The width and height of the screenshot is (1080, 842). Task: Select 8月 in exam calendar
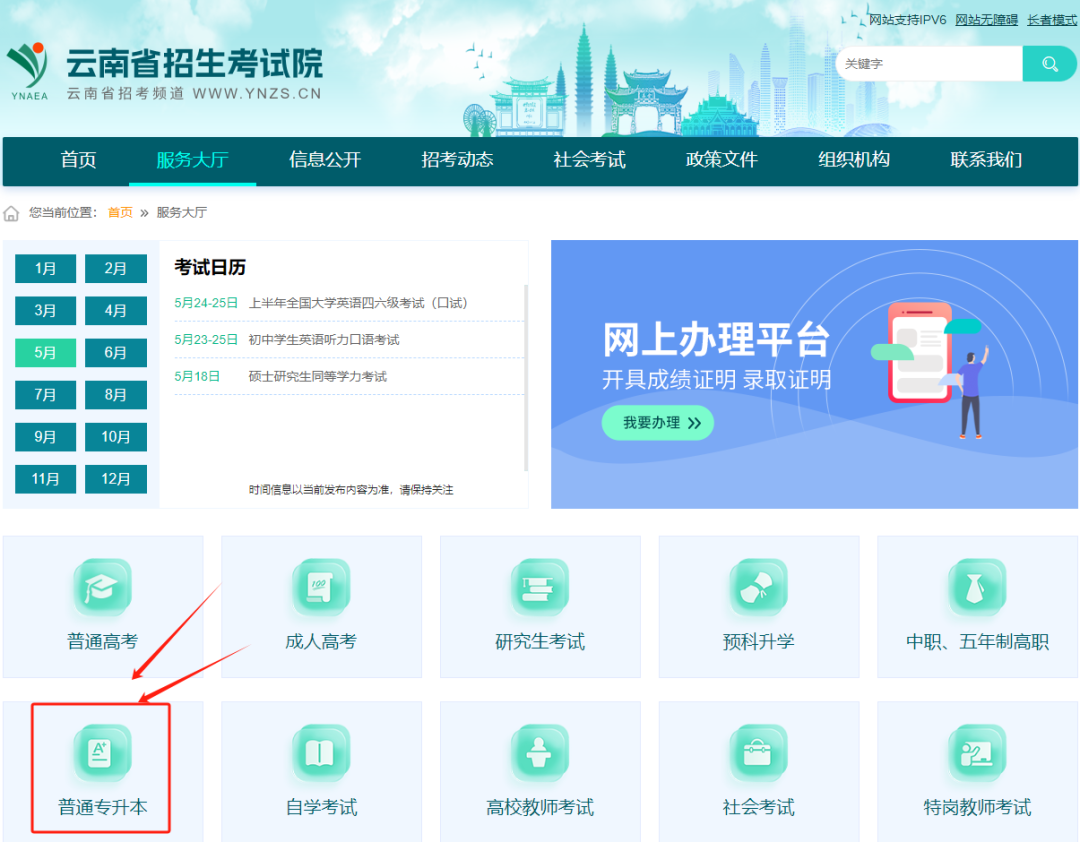[x=116, y=395]
